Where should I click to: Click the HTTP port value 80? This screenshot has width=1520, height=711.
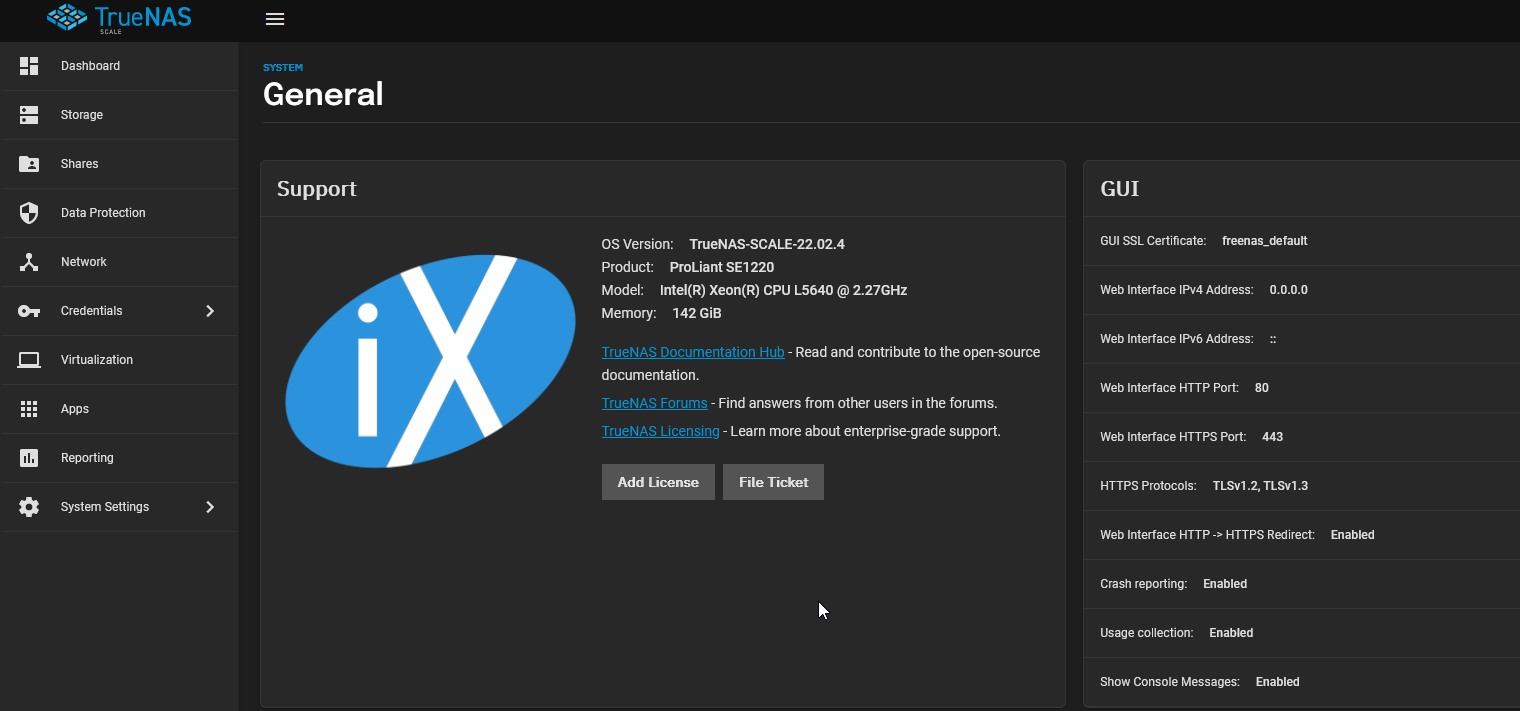[x=1262, y=388]
